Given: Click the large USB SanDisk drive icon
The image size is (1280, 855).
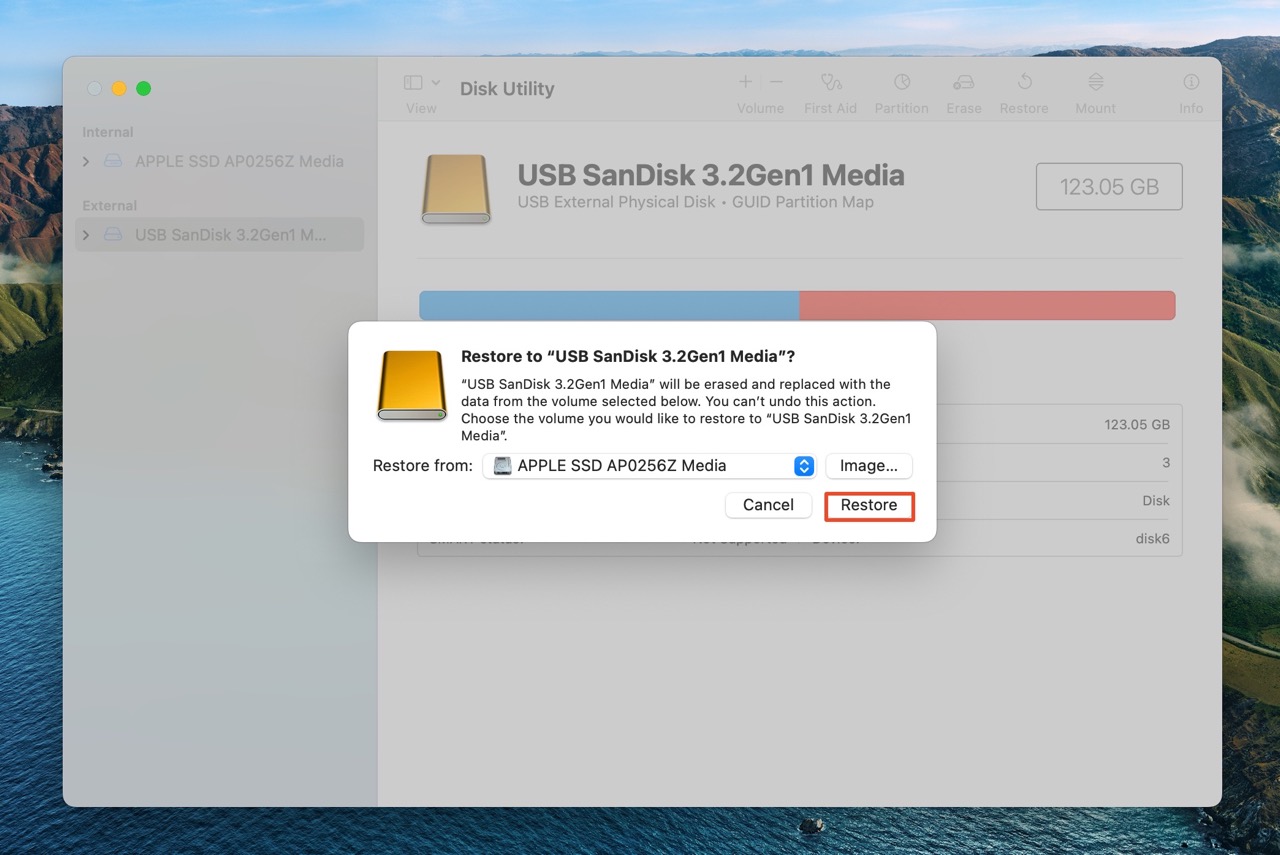Looking at the screenshot, I should [456, 188].
